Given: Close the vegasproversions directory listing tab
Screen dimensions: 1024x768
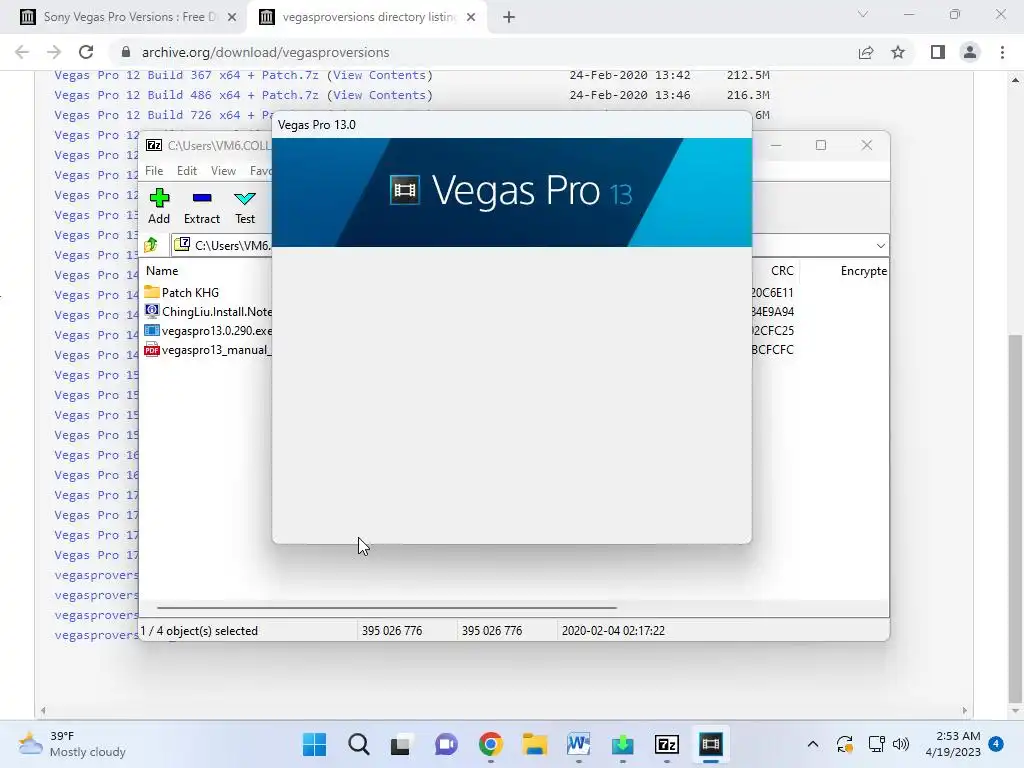Looking at the screenshot, I should [x=471, y=17].
